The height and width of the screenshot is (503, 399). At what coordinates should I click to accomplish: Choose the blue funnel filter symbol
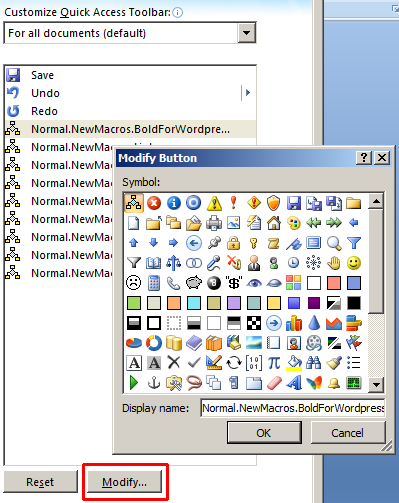[354, 243]
